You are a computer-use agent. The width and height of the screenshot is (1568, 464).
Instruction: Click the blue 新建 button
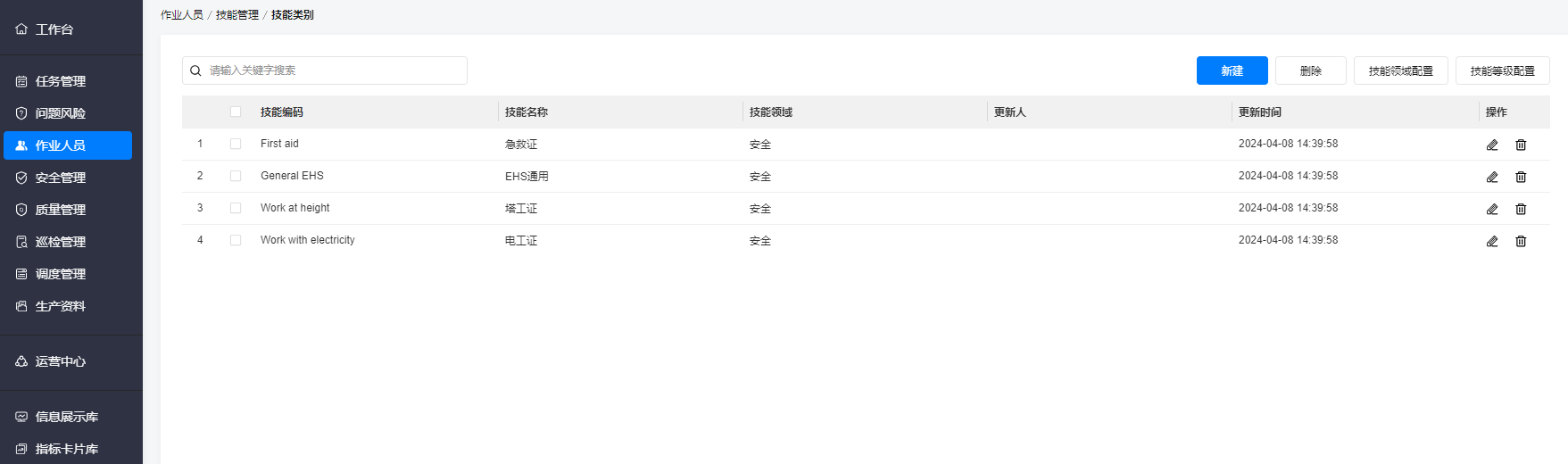(1232, 70)
